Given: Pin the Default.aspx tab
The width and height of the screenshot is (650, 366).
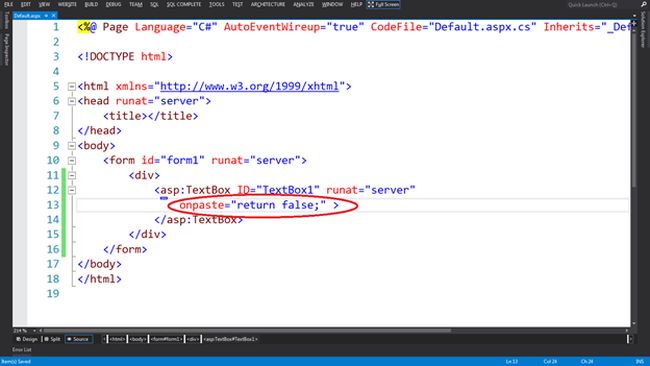Looking at the screenshot, I should click(46, 16).
